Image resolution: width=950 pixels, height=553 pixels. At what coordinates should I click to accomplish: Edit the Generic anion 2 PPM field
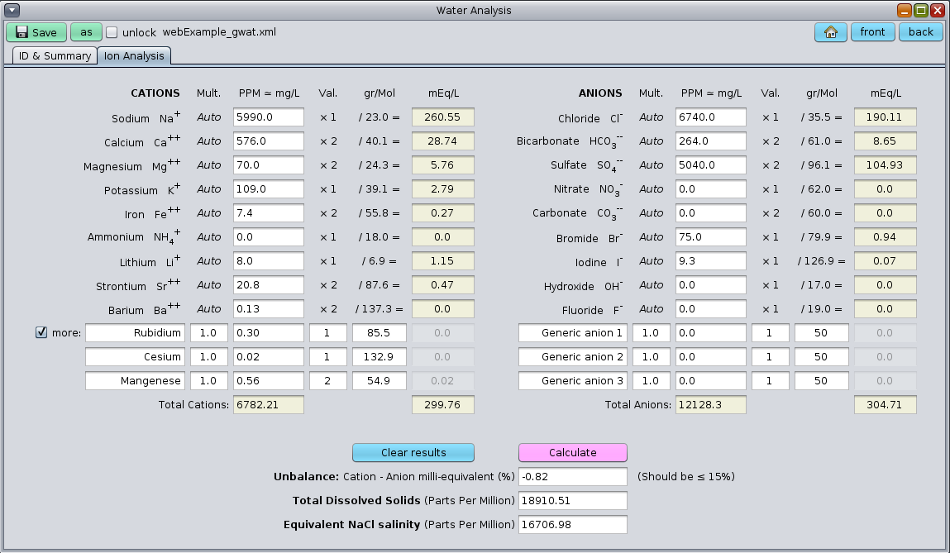coord(711,356)
